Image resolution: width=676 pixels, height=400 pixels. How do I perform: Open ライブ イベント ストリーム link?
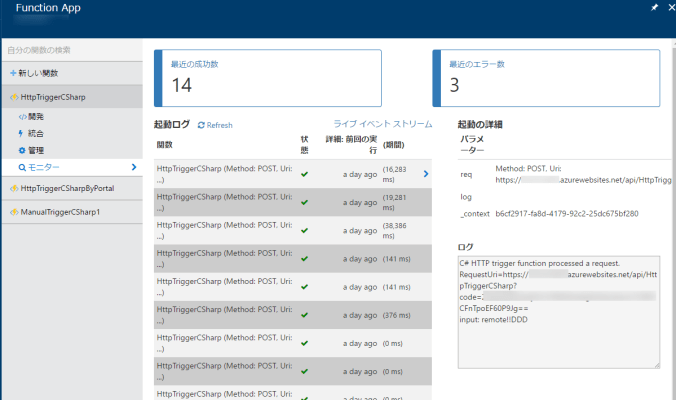(383, 124)
